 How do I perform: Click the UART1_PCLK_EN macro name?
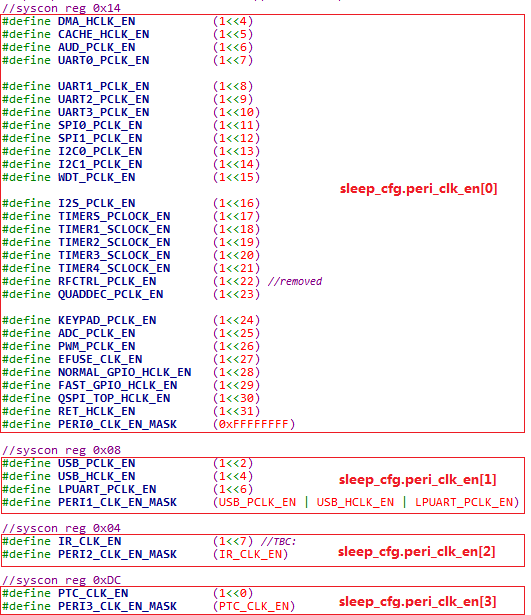tap(104, 86)
